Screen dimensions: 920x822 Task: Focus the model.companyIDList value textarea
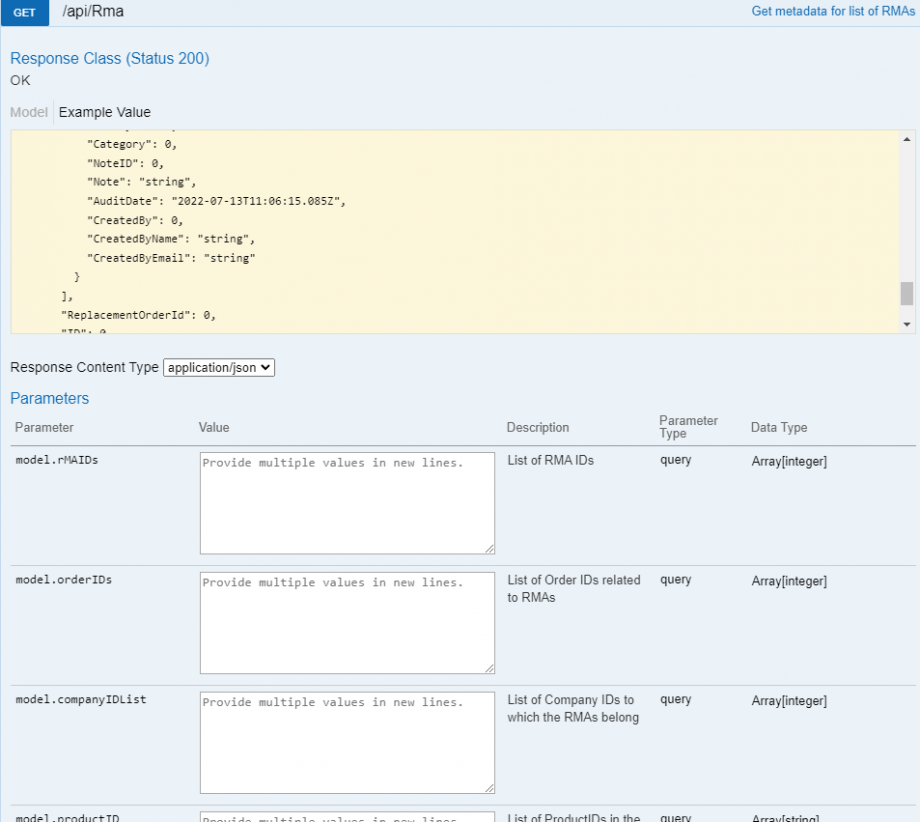point(347,742)
